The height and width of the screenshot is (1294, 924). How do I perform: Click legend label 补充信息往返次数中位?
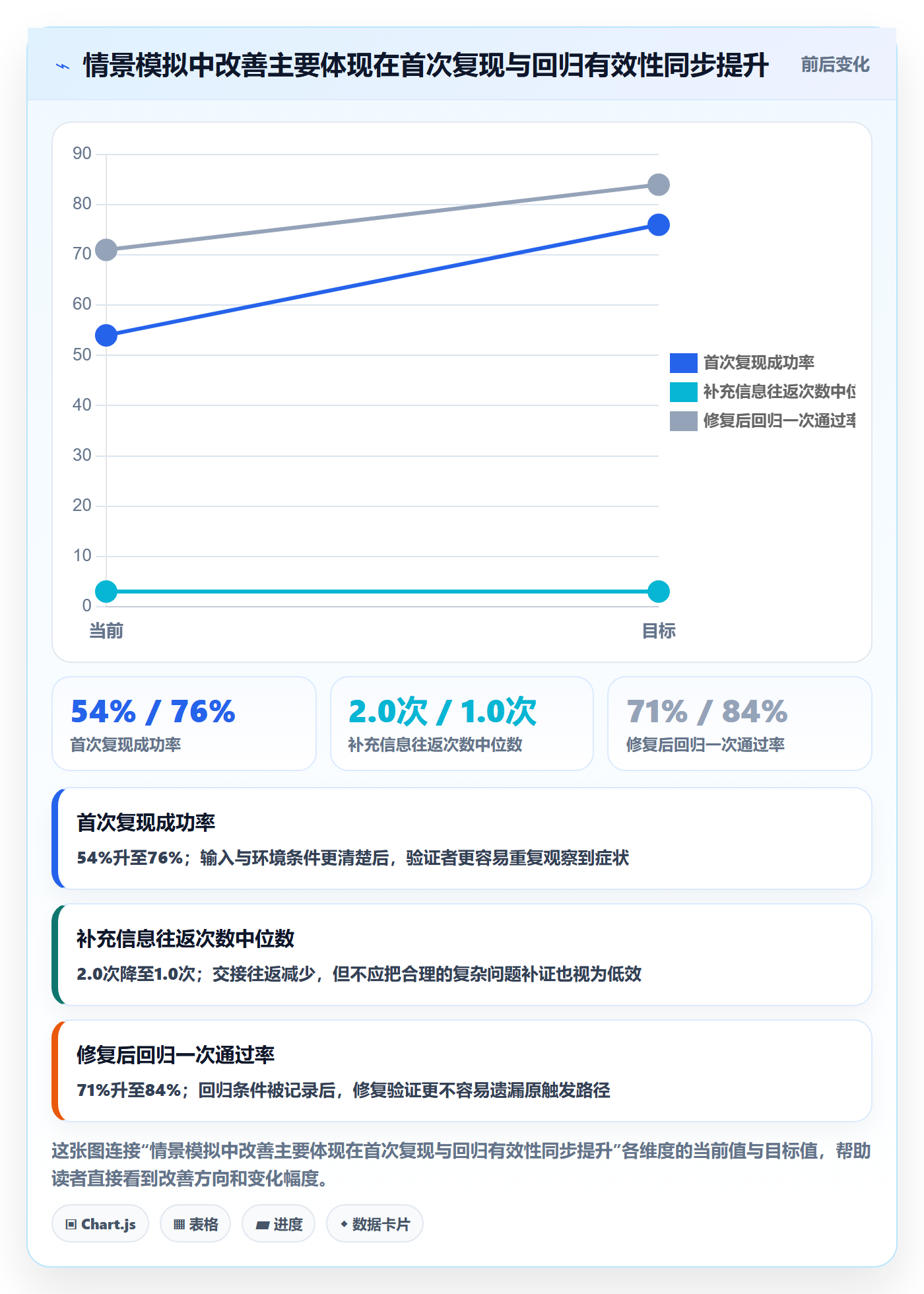click(x=779, y=392)
